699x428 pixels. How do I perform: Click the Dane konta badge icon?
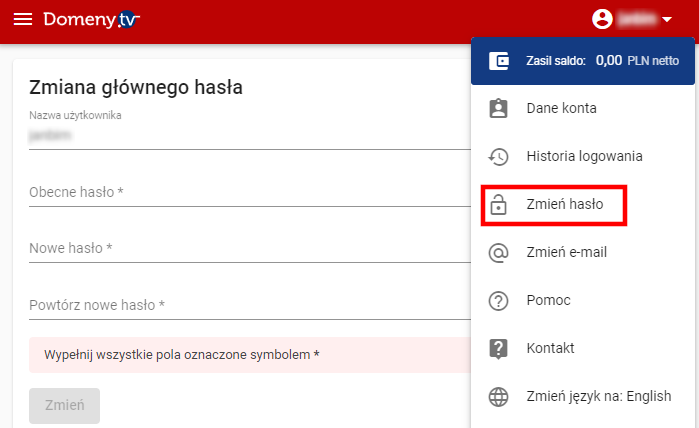(498, 108)
